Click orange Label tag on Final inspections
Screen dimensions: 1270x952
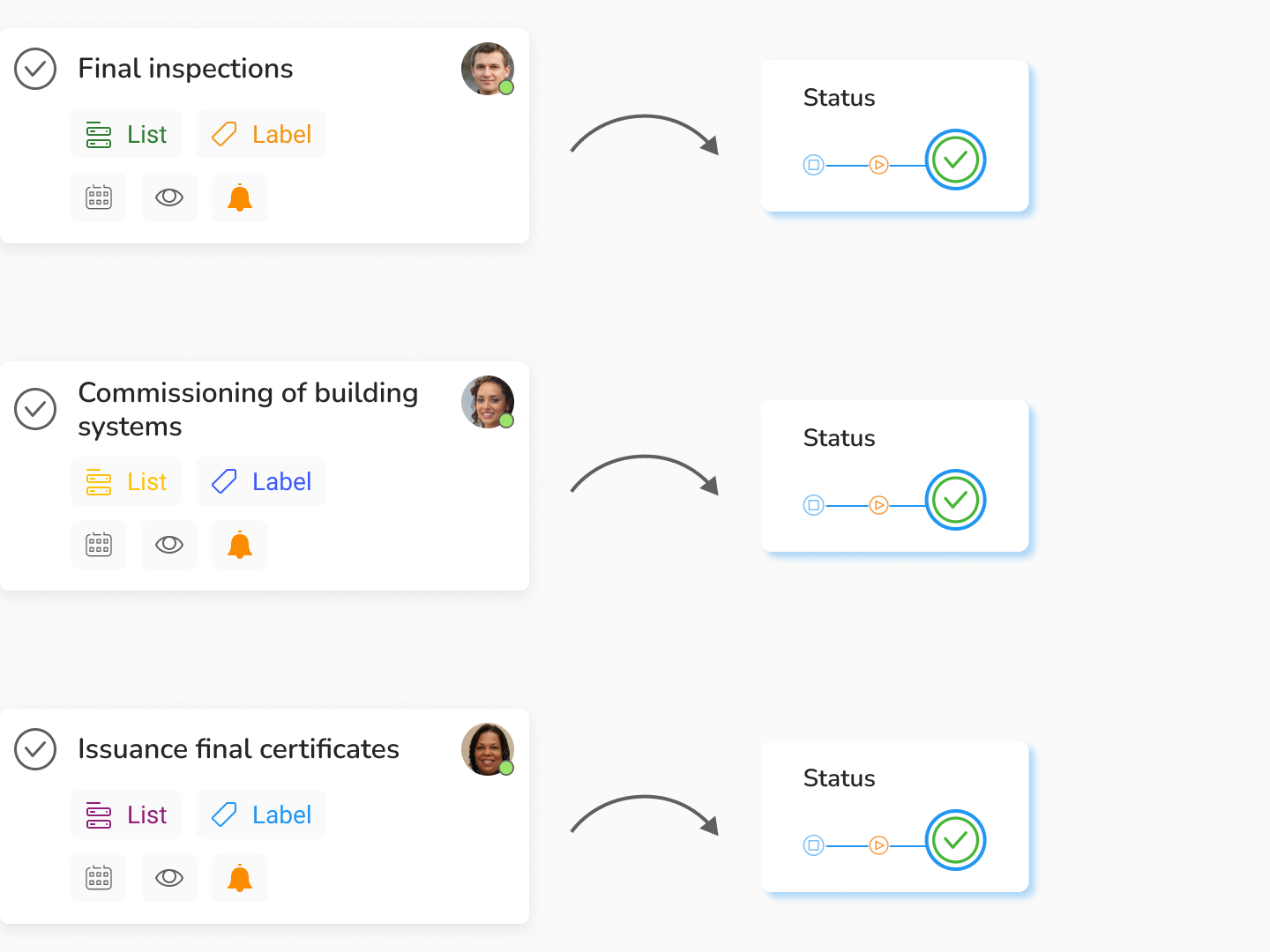click(x=261, y=134)
